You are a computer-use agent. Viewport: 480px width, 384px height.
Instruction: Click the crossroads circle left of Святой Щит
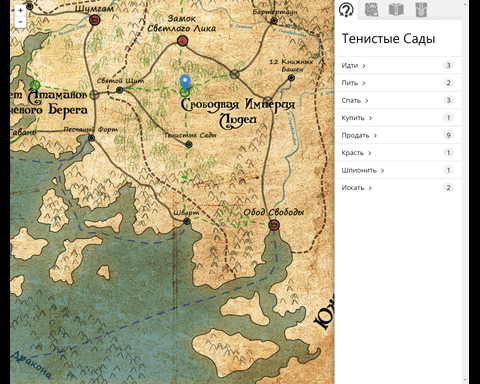[x=95, y=95]
